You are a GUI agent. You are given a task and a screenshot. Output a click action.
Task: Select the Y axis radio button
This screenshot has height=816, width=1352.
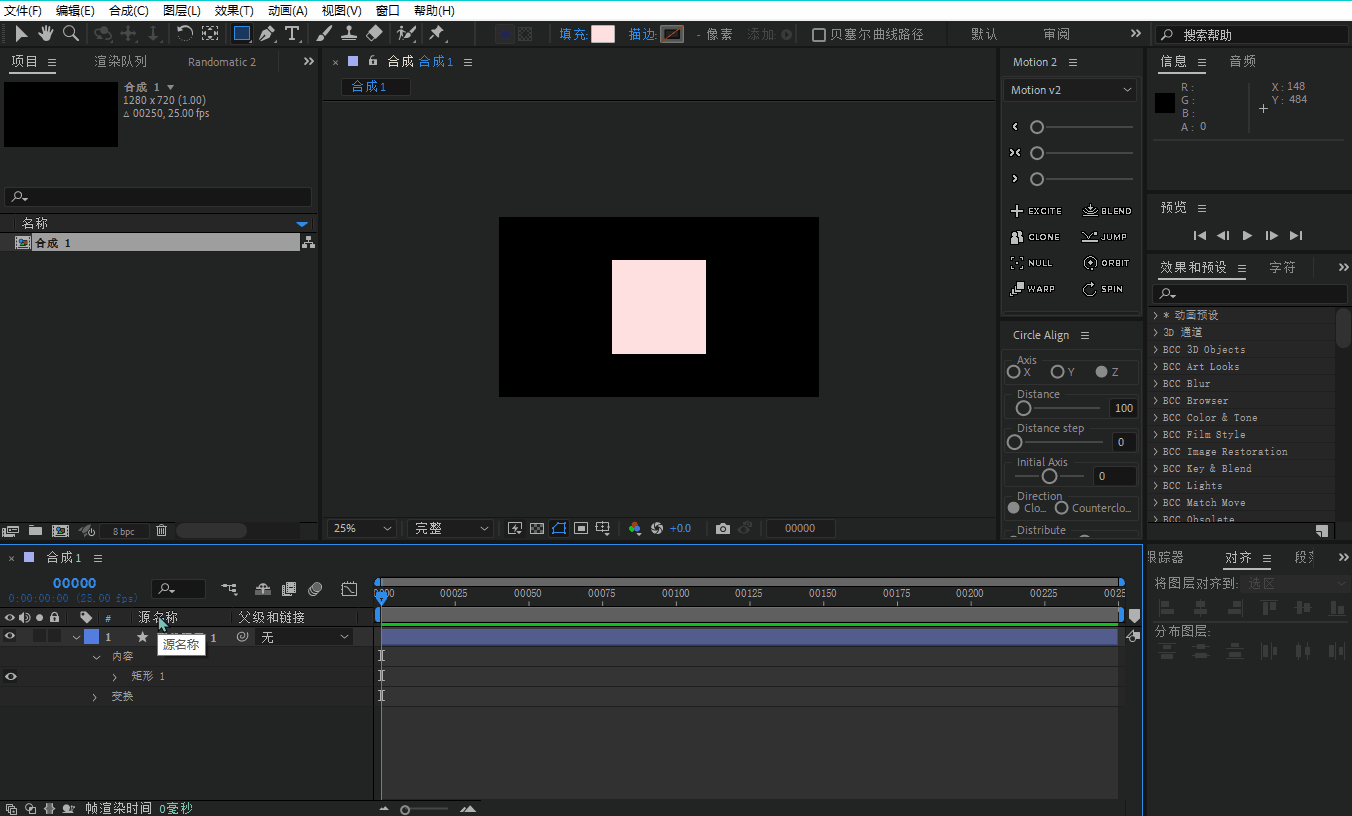(x=1058, y=372)
